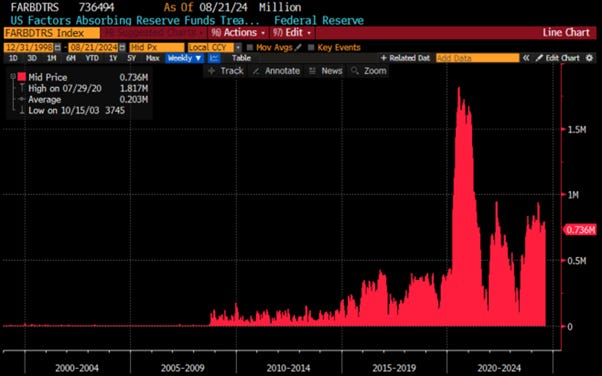Image resolution: width=602 pixels, height=376 pixels.
Task: Open the Local CCY currency dropdown arrow
Action: tap(238, 48)
